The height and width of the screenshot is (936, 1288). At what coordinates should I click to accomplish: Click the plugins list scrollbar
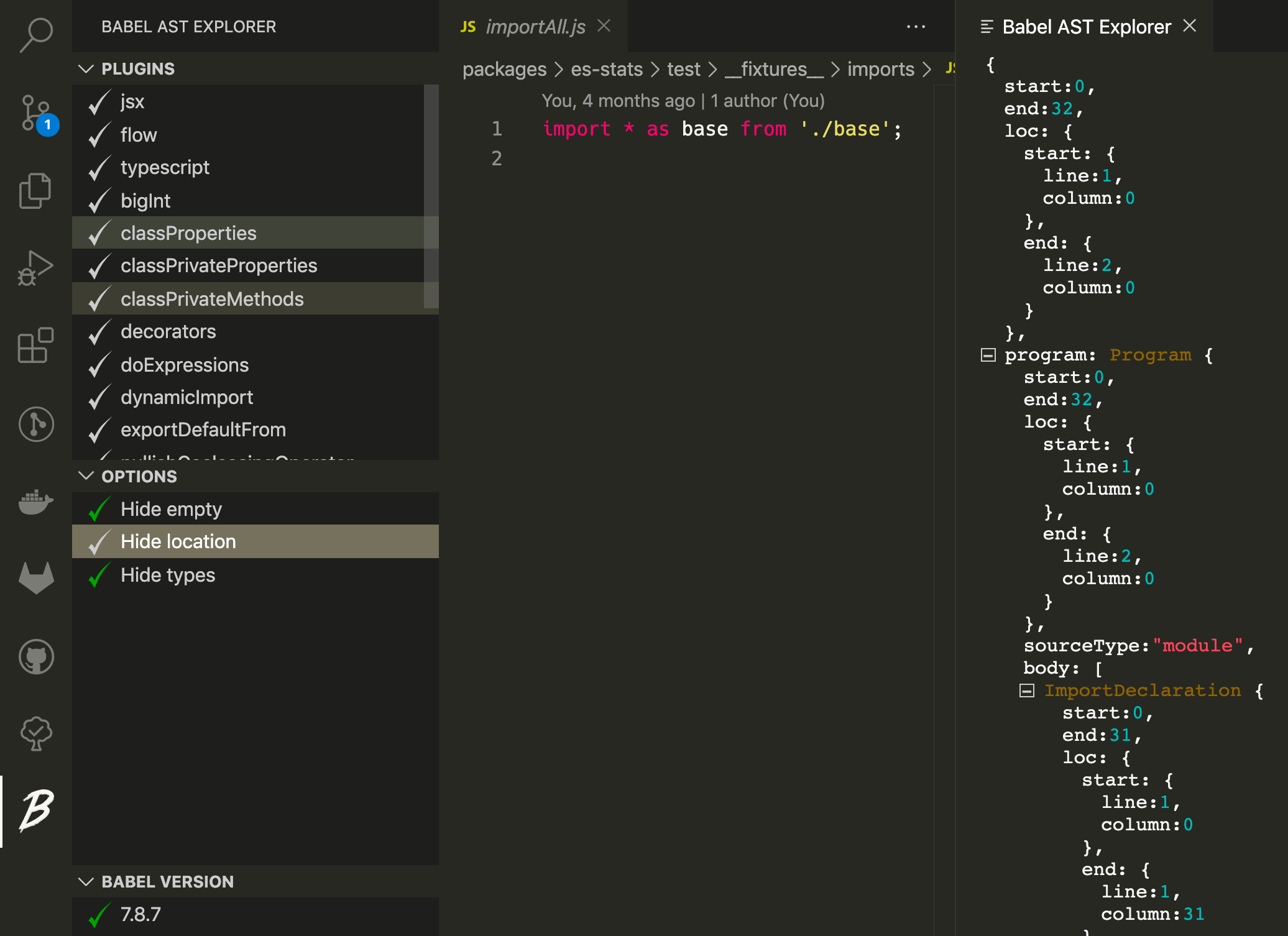[x=431, y=196]
